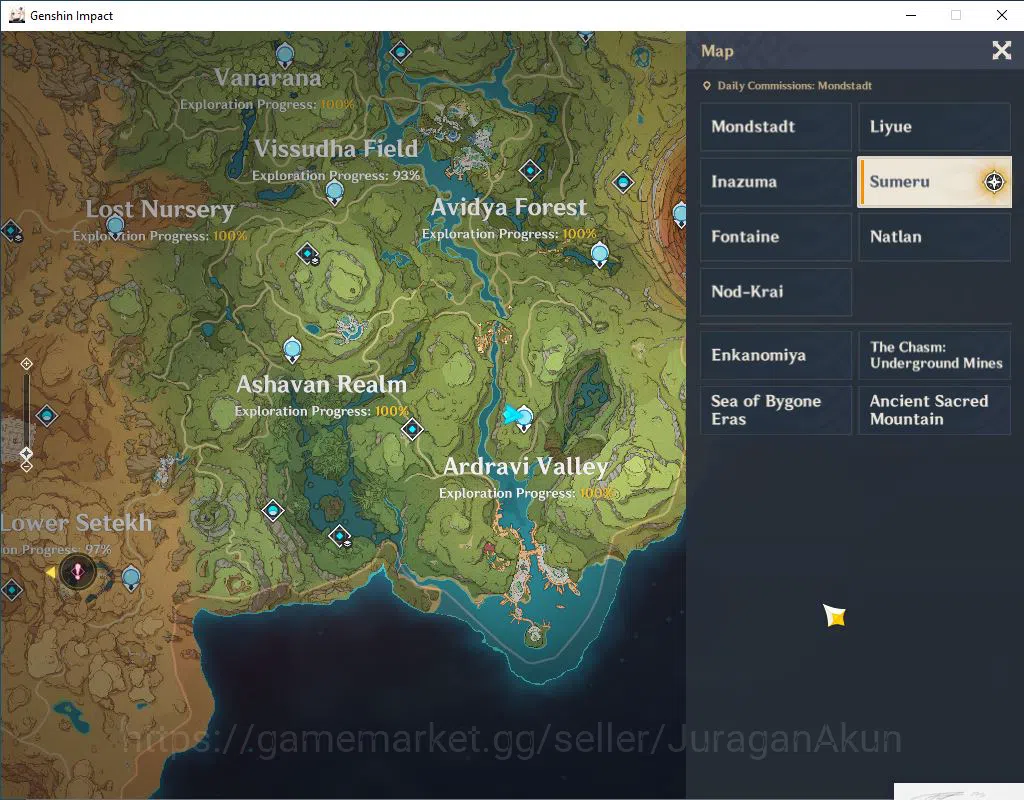
Task: Click the Lost Nursery area label
Action: [x=160, y=210]
